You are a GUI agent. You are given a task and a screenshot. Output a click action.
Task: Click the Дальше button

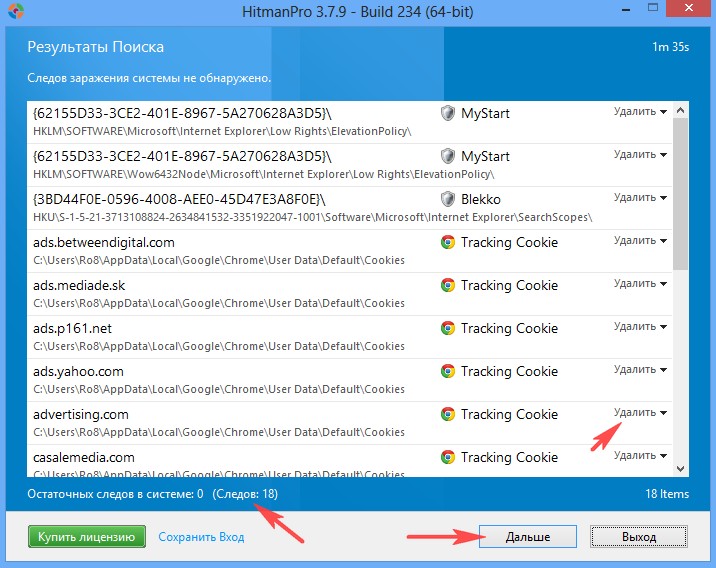coord(528,536)
